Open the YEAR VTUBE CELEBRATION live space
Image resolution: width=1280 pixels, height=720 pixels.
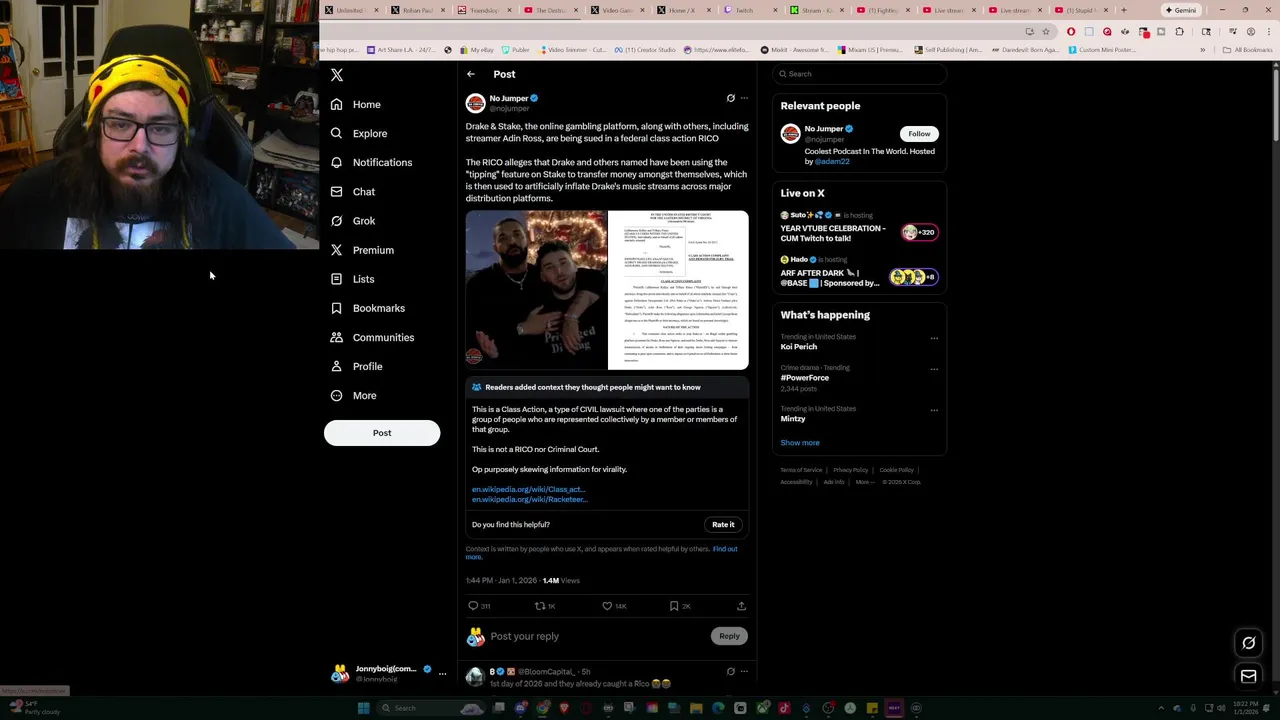(x=860, y=228)
